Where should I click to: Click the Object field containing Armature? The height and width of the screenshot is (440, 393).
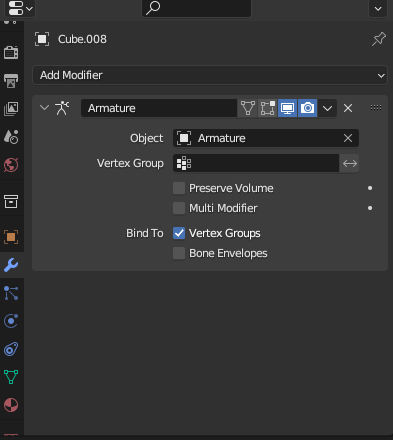tap(266, 138)
